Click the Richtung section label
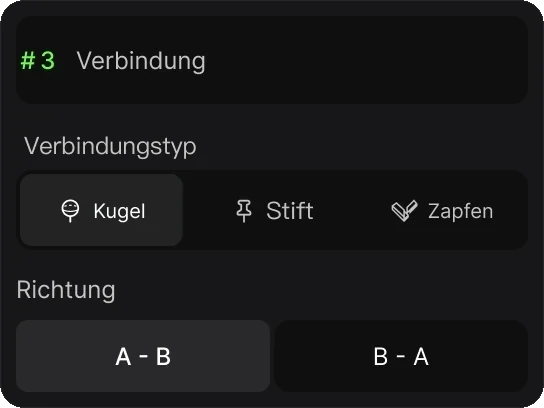 [66, 290]
